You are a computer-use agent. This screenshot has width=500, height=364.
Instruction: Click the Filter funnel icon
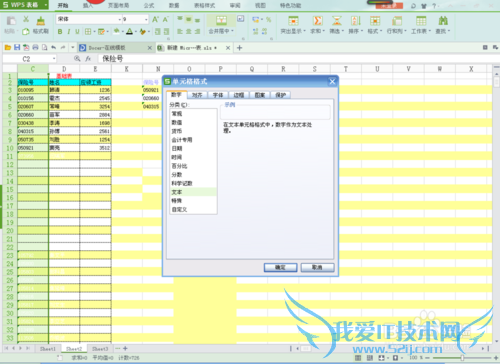pos(337,21)
